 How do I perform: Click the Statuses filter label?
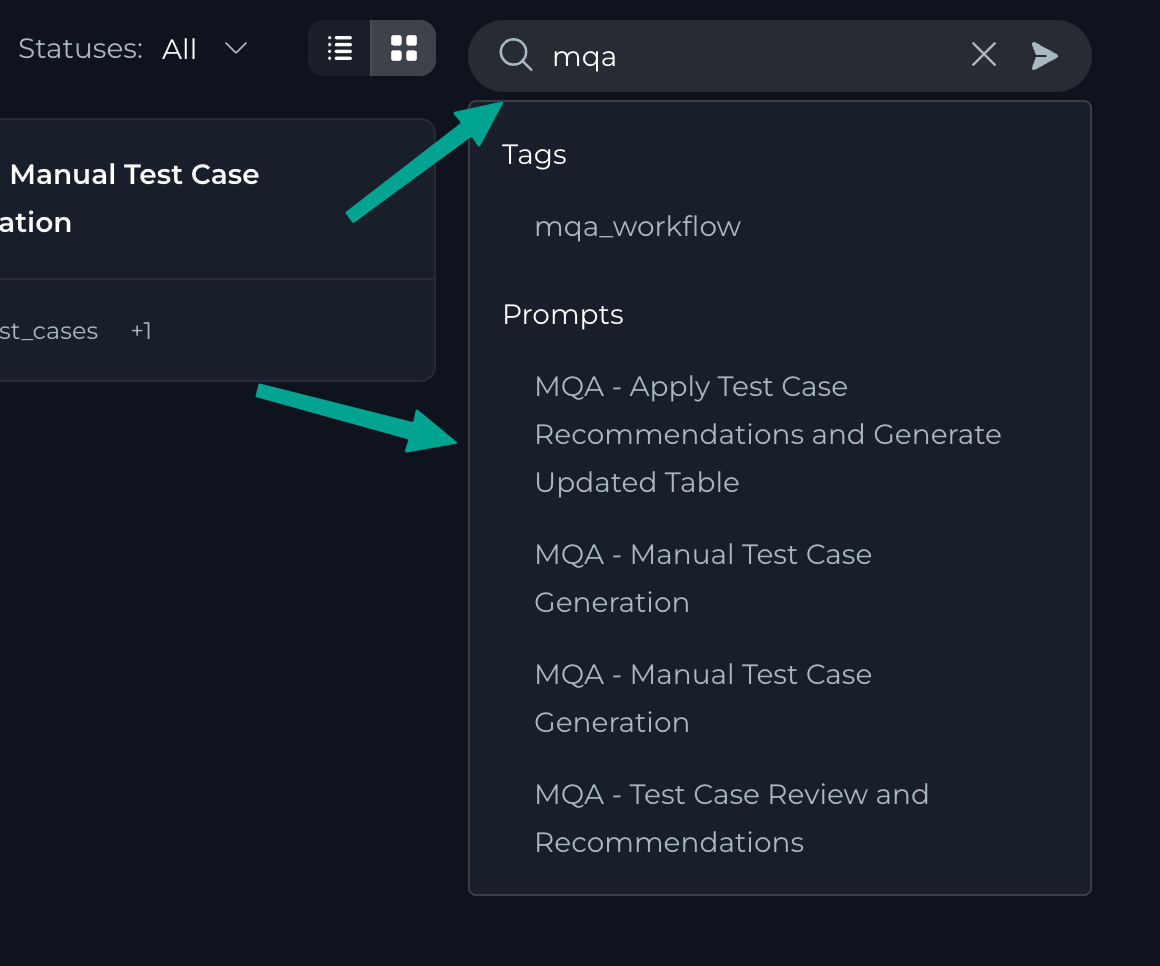click(80, 49)
